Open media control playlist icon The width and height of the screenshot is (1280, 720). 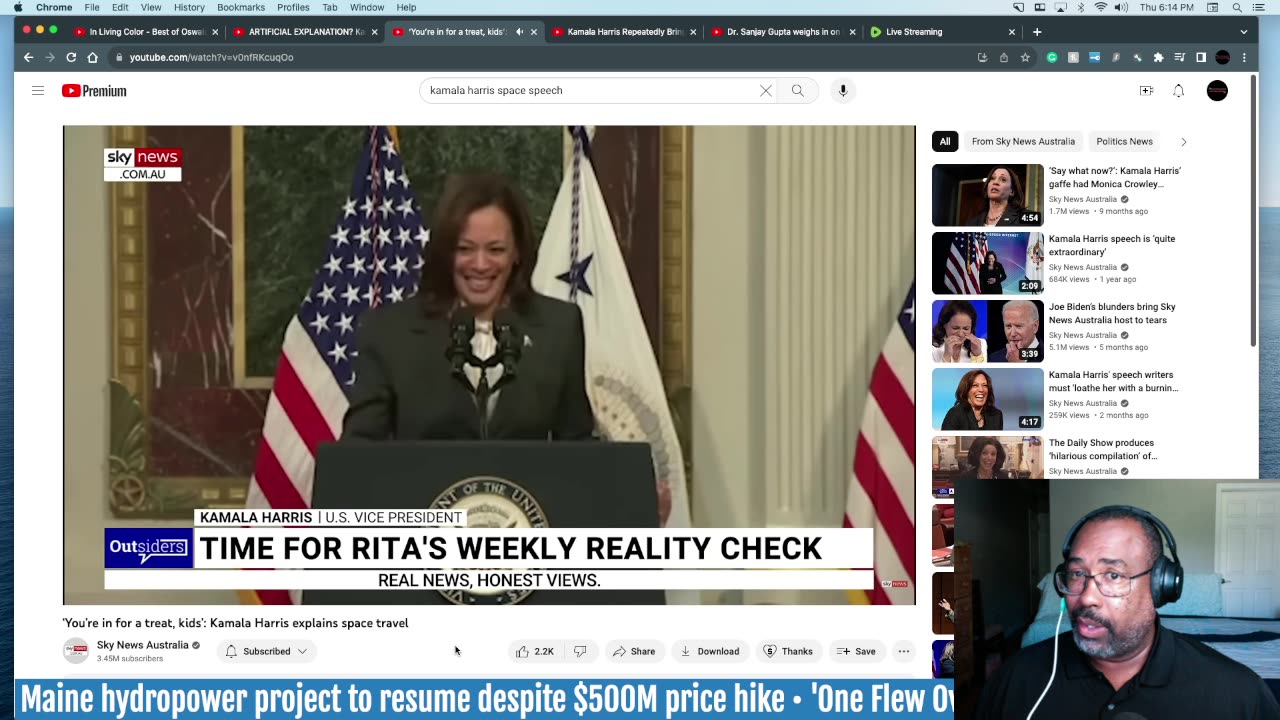(1180, 58)
